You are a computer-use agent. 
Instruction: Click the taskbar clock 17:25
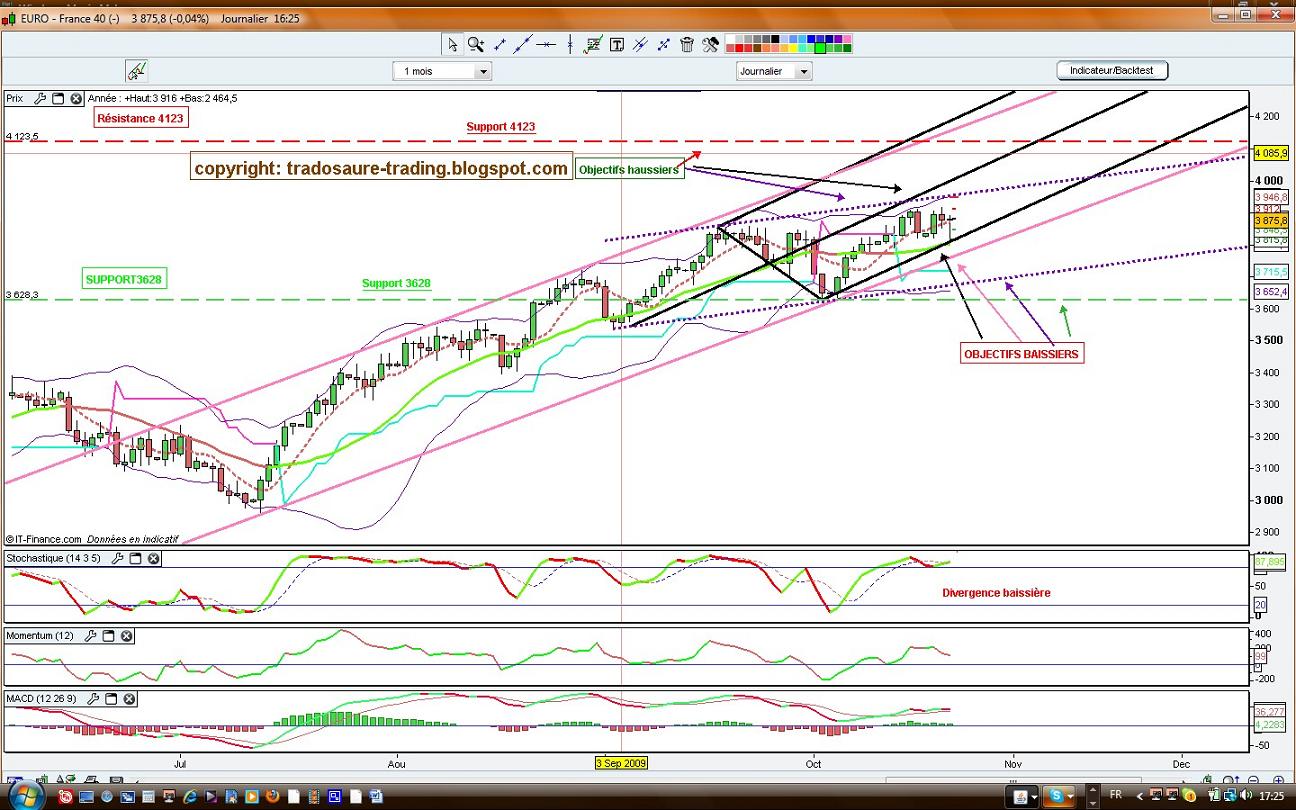[1271, 796]
